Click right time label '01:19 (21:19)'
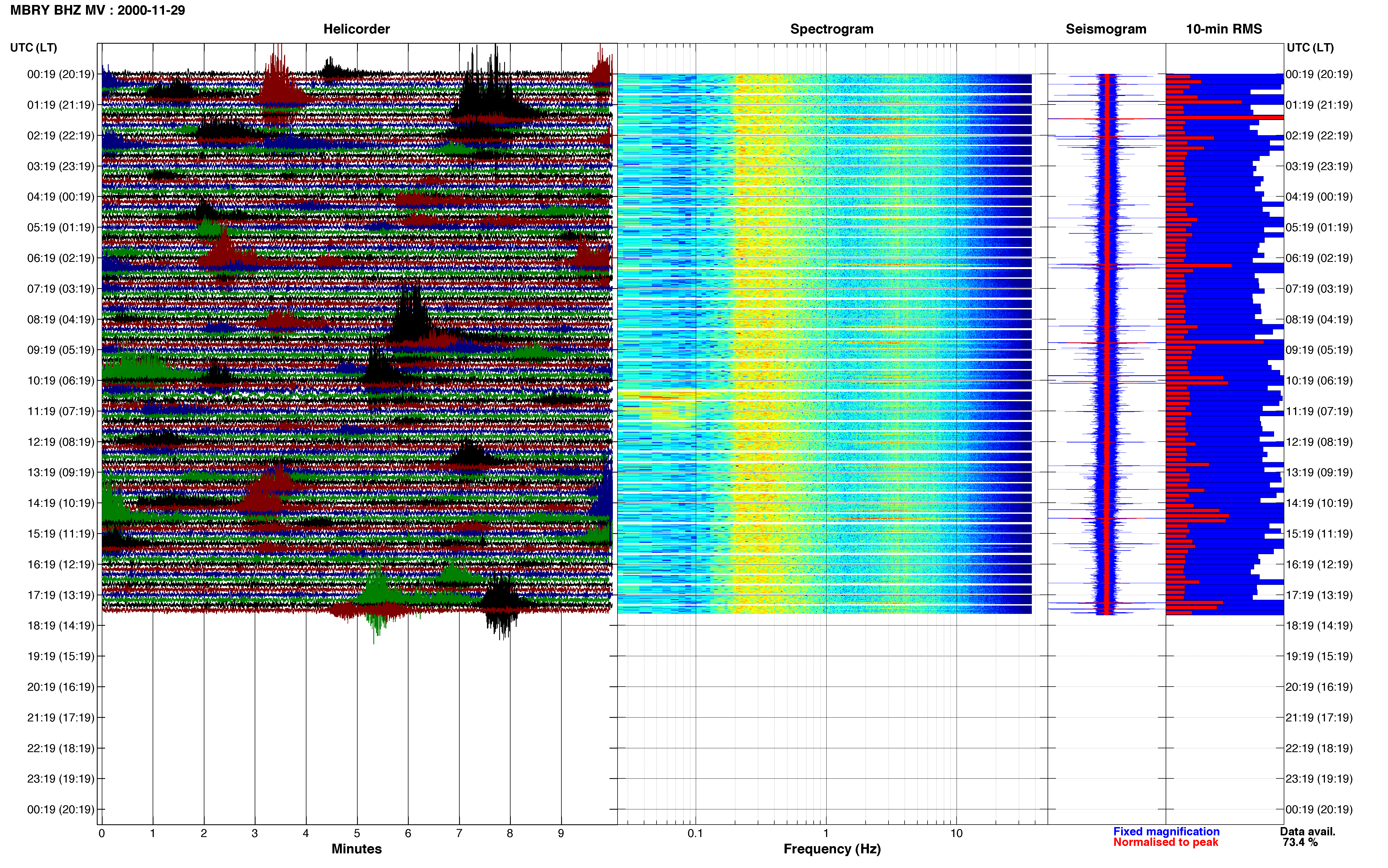Viewport: 1388px width, 868px height. [x=1319, y=105]
